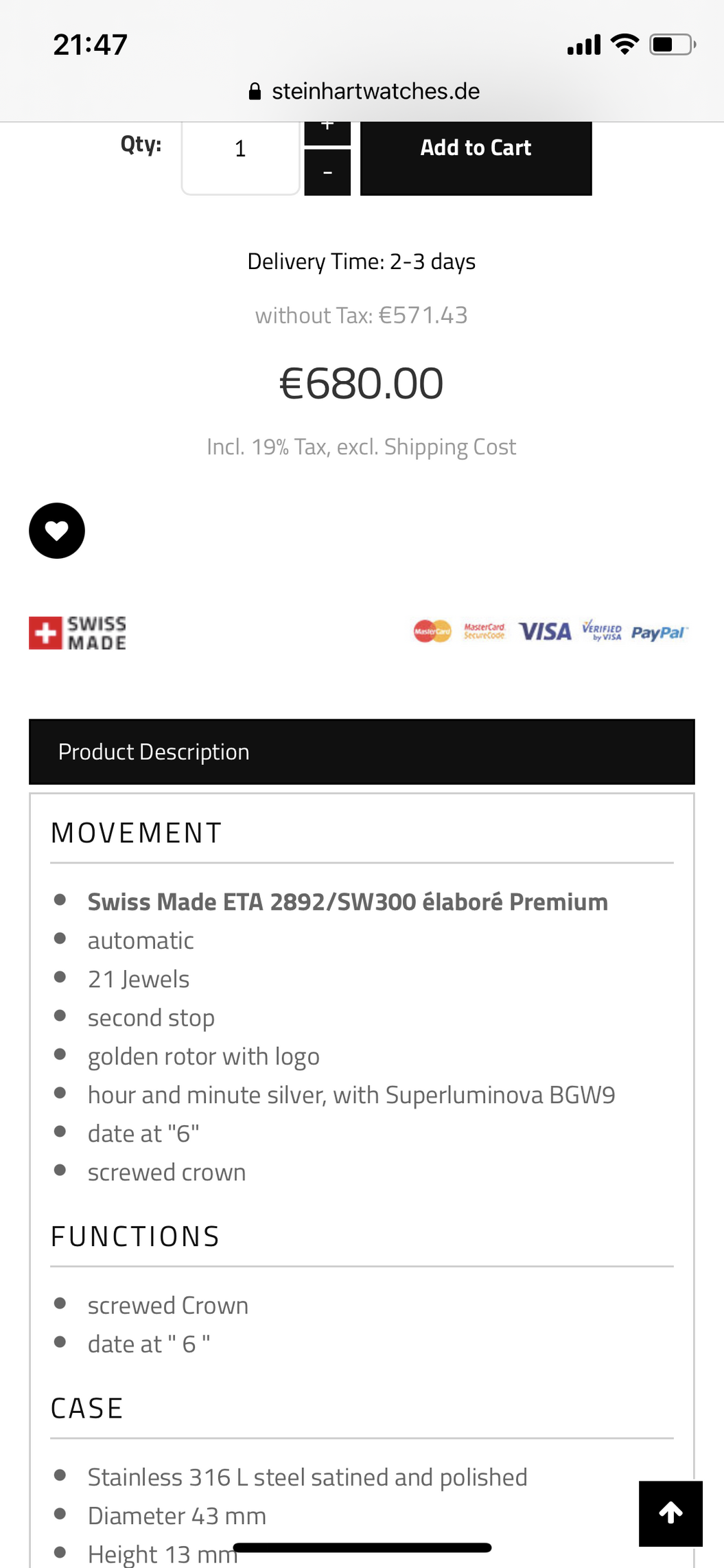Click the Add to Cart button

(476, 158)
